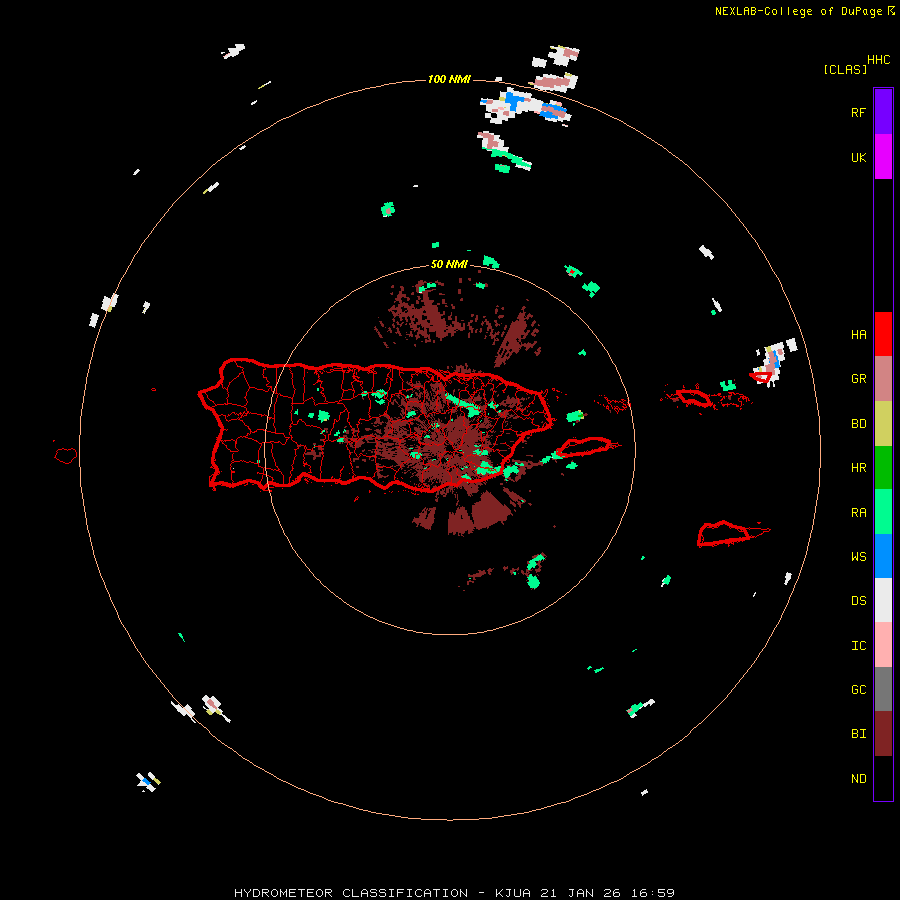
Task: Select the BD yellow legend block
Action: point(883,424)
